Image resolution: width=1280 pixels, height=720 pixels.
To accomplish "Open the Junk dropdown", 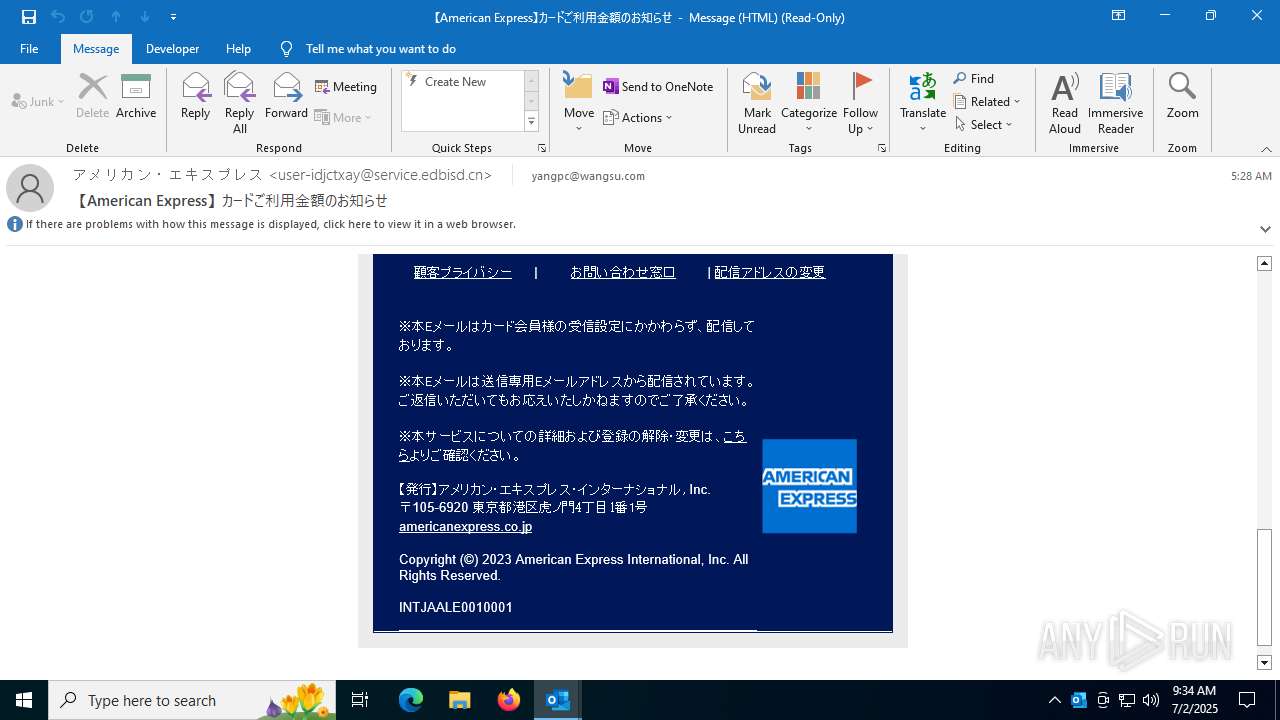I will click(38, 101).
